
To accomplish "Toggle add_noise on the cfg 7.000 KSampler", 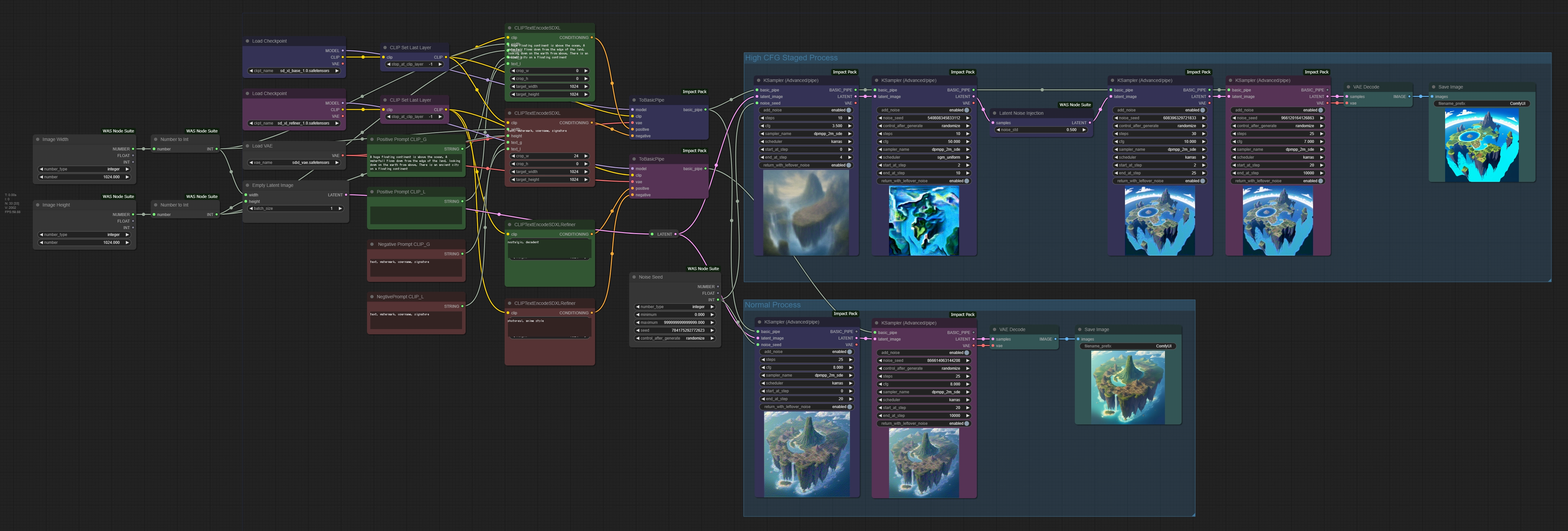I will [1321, 110].
